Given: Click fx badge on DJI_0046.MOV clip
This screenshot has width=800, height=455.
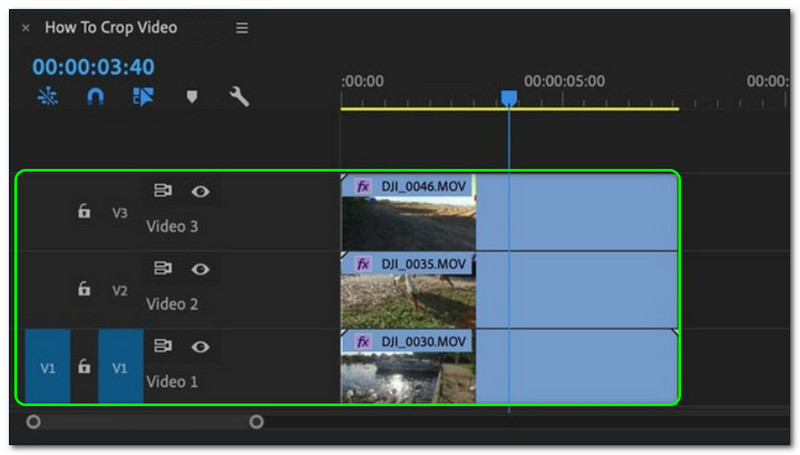Looking at the screenshot, I should [363, 186].
